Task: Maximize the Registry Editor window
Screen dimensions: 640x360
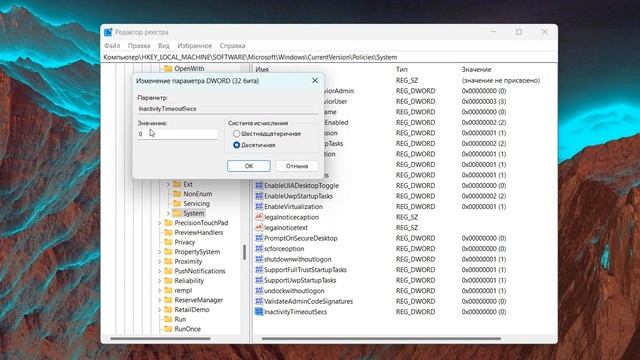Action: (519, 32)
